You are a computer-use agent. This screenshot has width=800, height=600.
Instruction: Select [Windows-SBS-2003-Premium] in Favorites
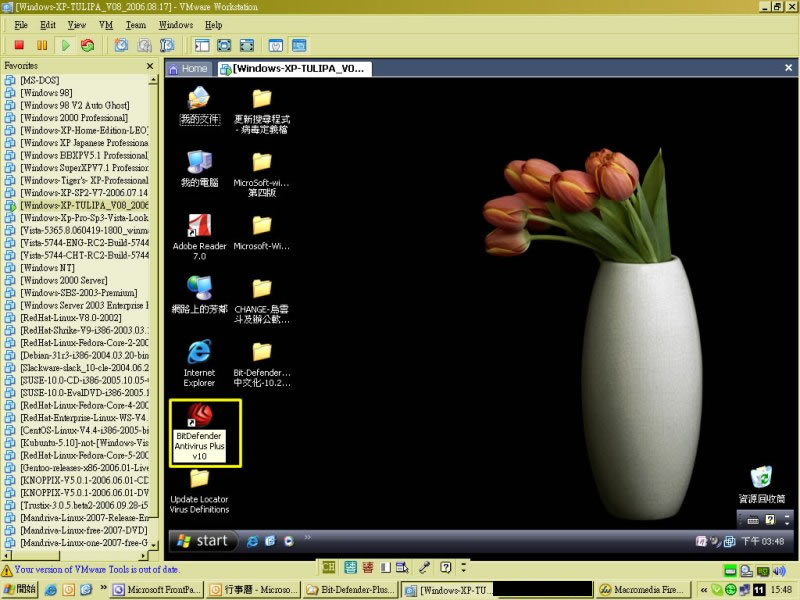click(x=79, y=293)
